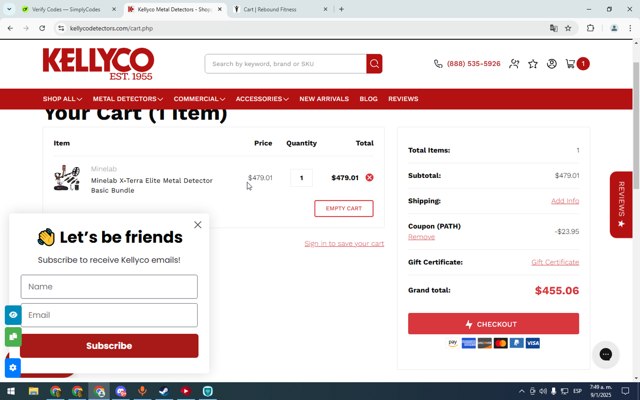Open the vertical Reviews side tab
Image resolution: width=640 pixels, height=400 pixels.
coord(621,204)
